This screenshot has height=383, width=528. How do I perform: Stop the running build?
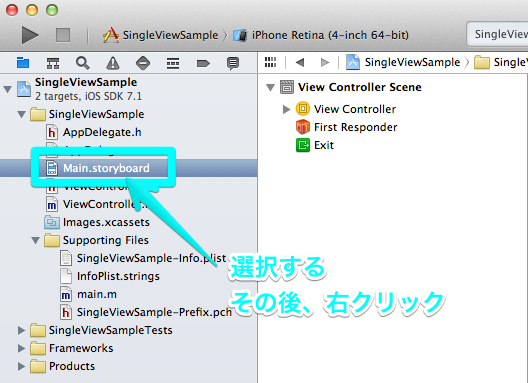(x=63, y=35)
